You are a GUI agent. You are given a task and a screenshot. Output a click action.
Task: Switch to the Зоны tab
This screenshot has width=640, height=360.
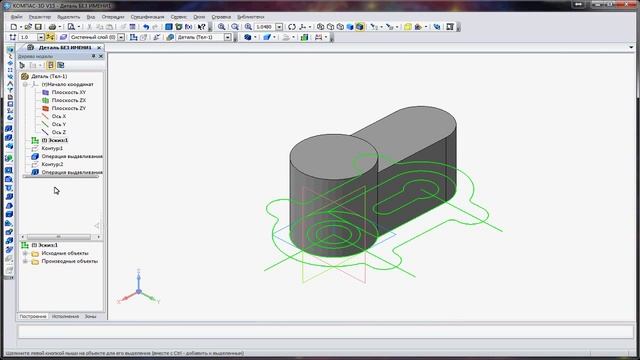click(x=90, y=316)
